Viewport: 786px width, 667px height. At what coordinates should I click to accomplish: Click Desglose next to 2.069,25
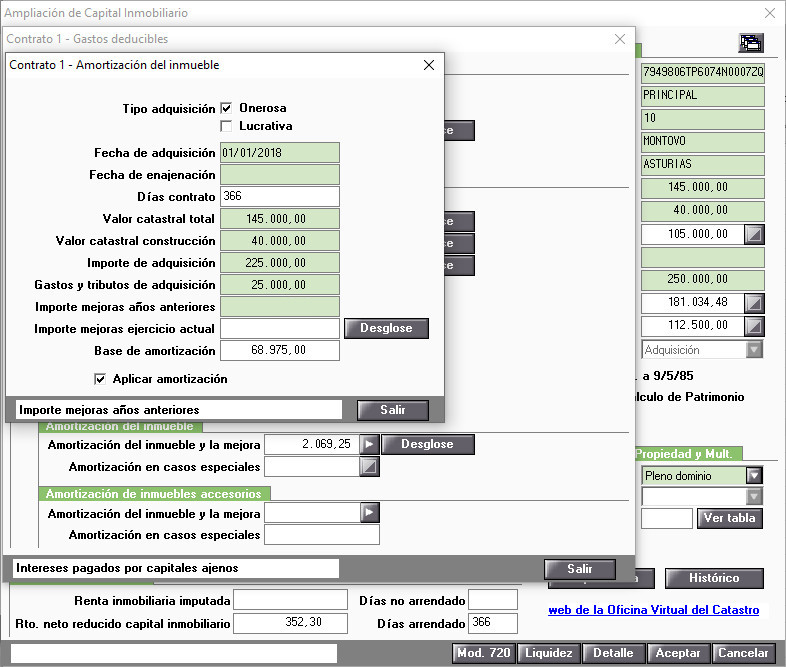(428, 444)
